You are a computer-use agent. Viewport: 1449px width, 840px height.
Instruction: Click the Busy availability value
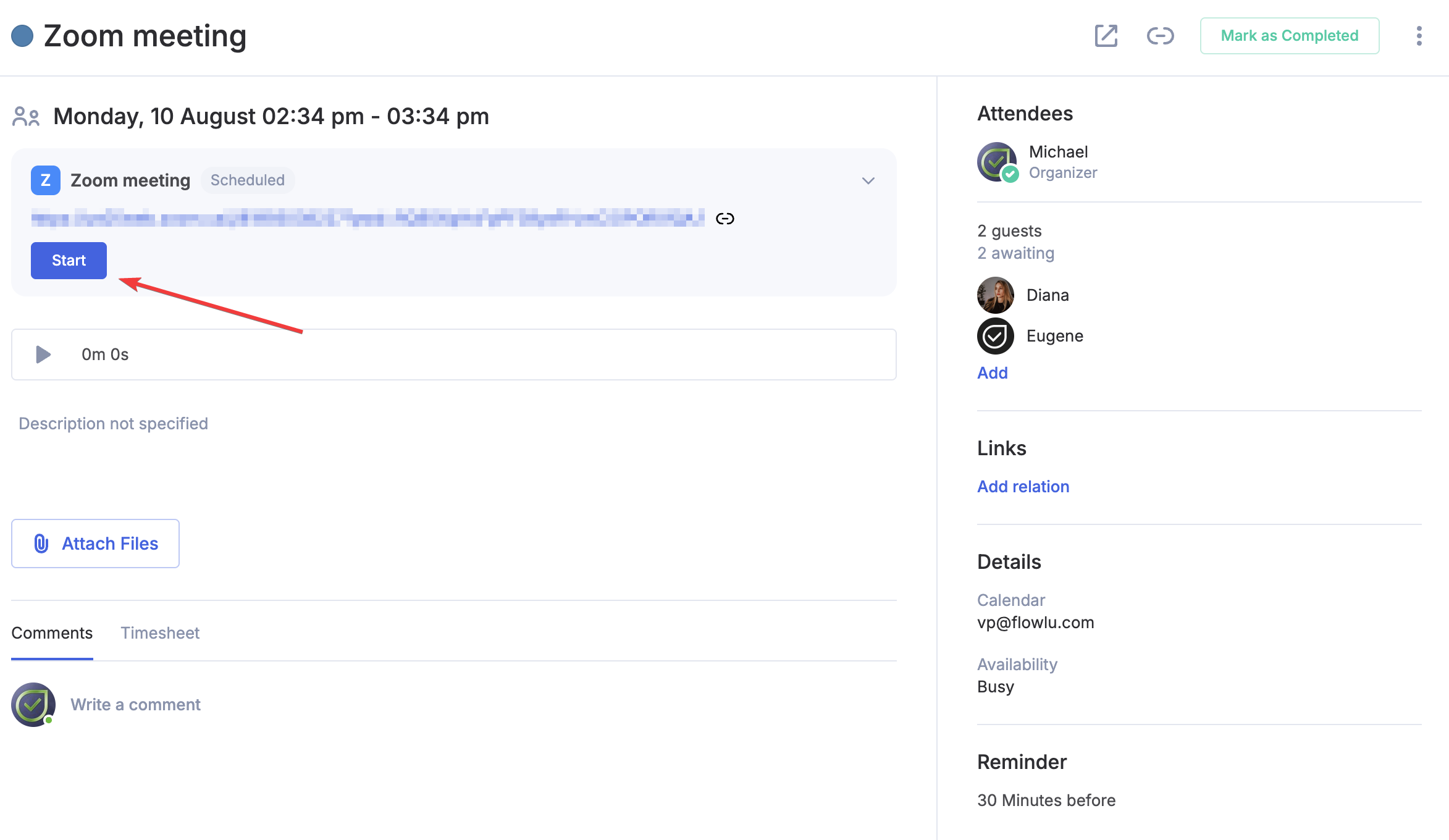pos(996,687)
